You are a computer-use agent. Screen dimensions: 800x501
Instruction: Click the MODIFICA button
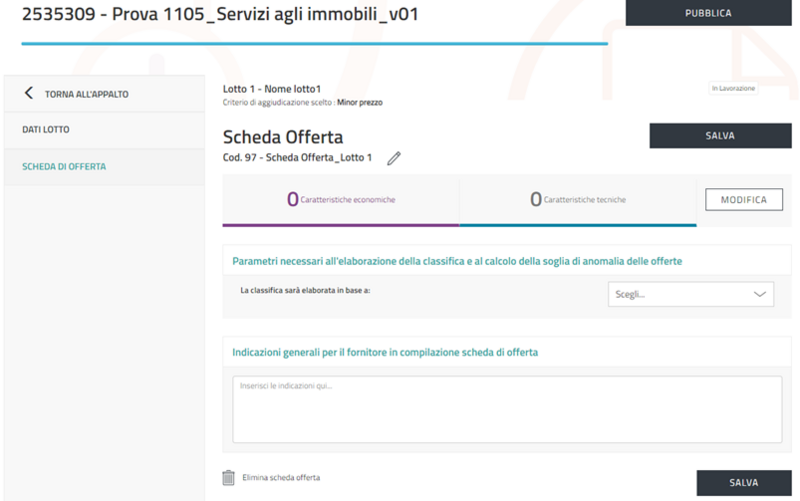(744, 199)
